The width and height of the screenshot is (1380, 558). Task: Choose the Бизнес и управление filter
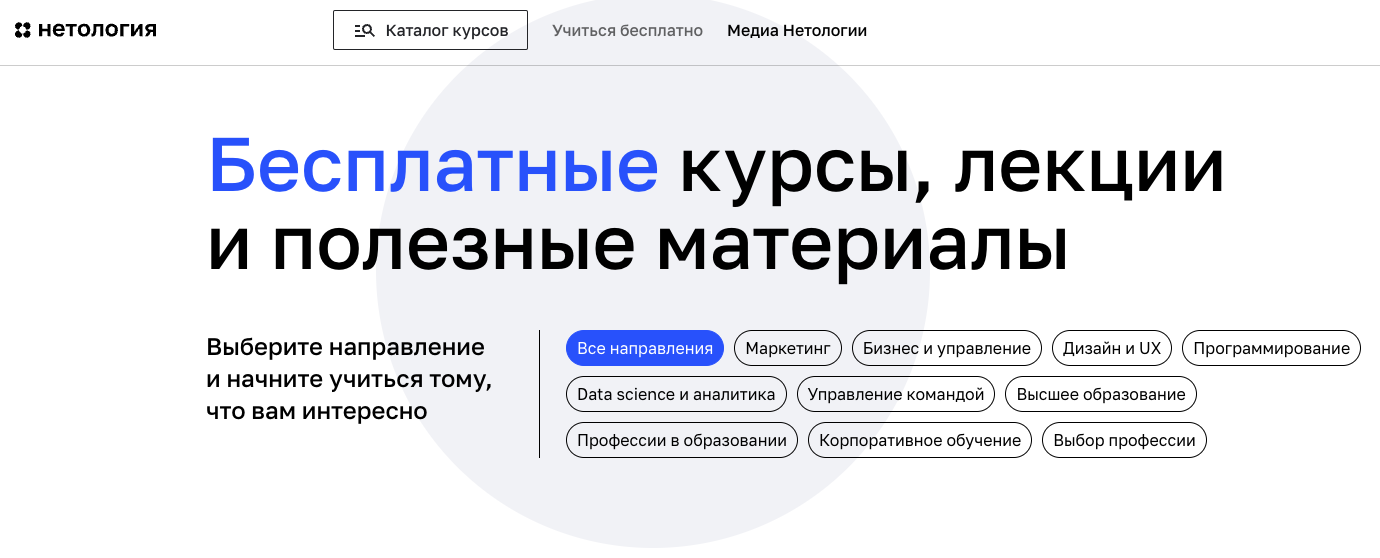947,348
